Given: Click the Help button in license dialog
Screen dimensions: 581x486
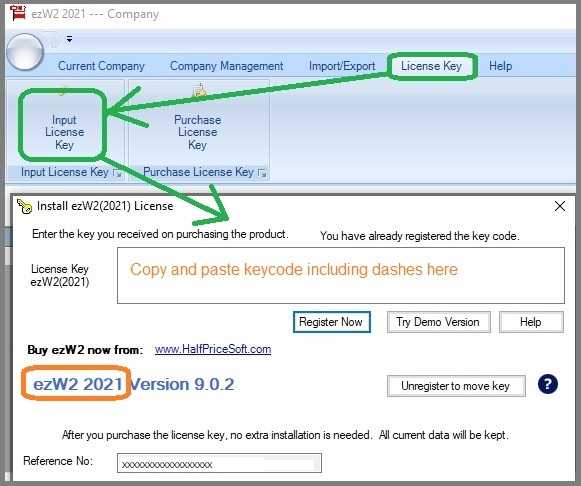Looking at the screenshot, I should (531, 322).
